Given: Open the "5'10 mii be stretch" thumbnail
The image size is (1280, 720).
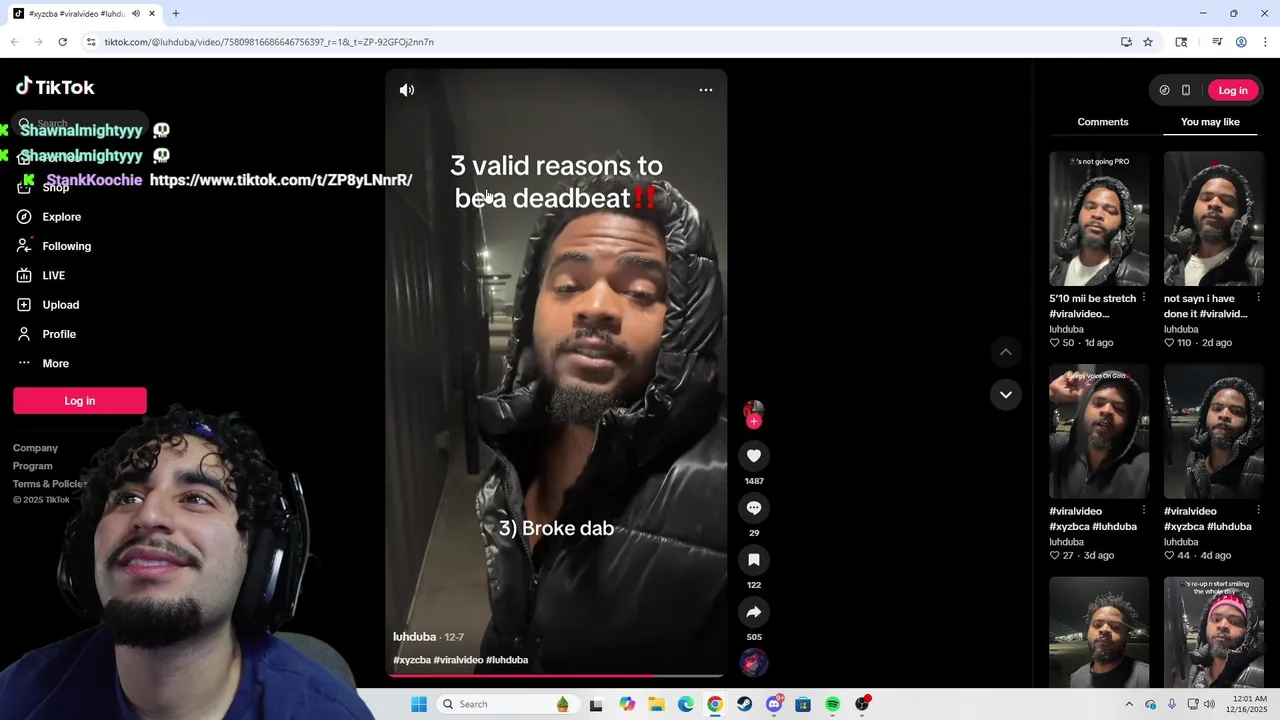Looking at the screenshot, I should [x=1099, y=219].
